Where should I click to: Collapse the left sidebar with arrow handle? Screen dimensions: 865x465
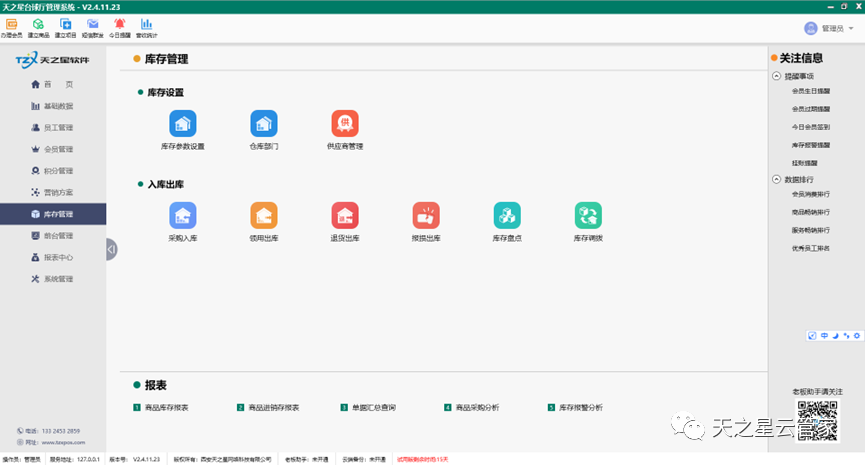(x=111, y=248)
